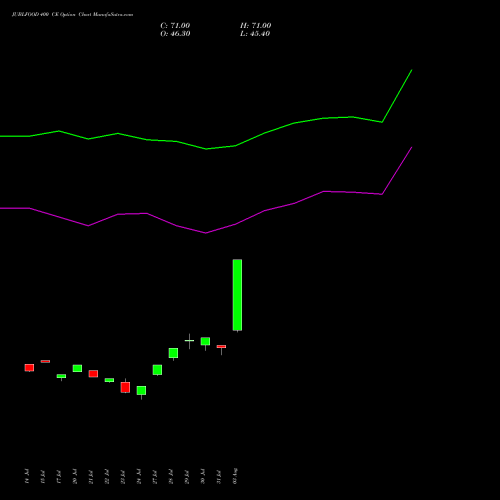Select the red 23 Jul candlestick
This screenshot has width=500, height=500.
coord(125,387)
